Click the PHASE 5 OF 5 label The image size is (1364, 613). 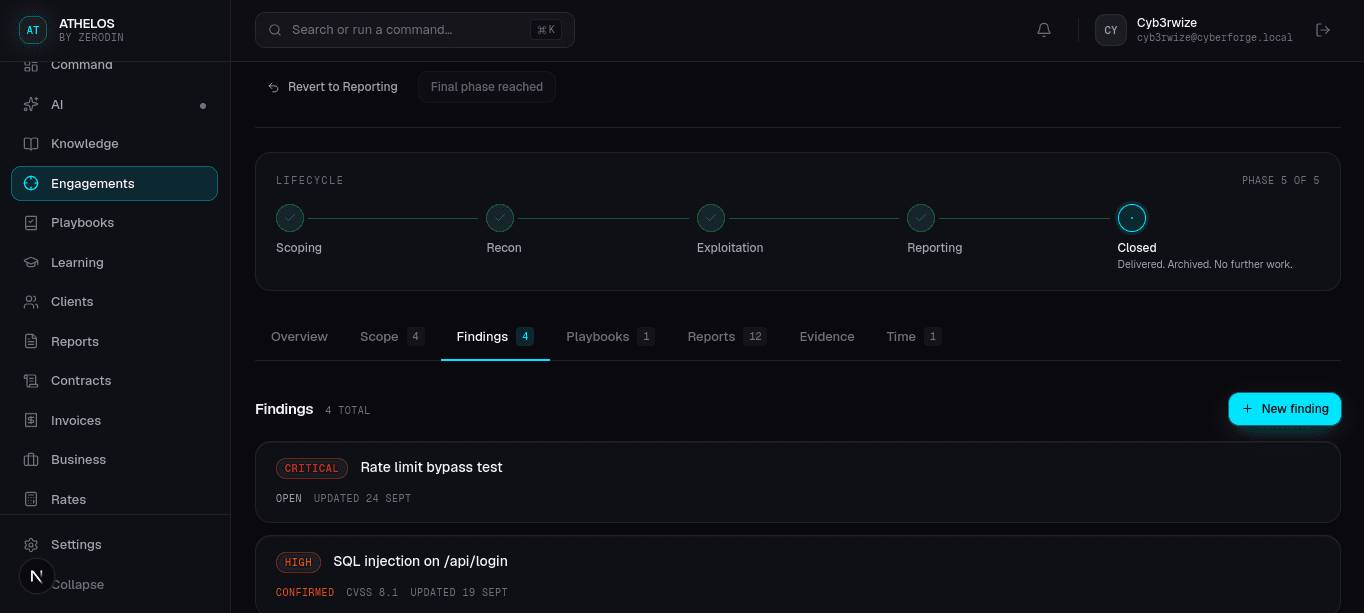click(x=1281, y=181)
